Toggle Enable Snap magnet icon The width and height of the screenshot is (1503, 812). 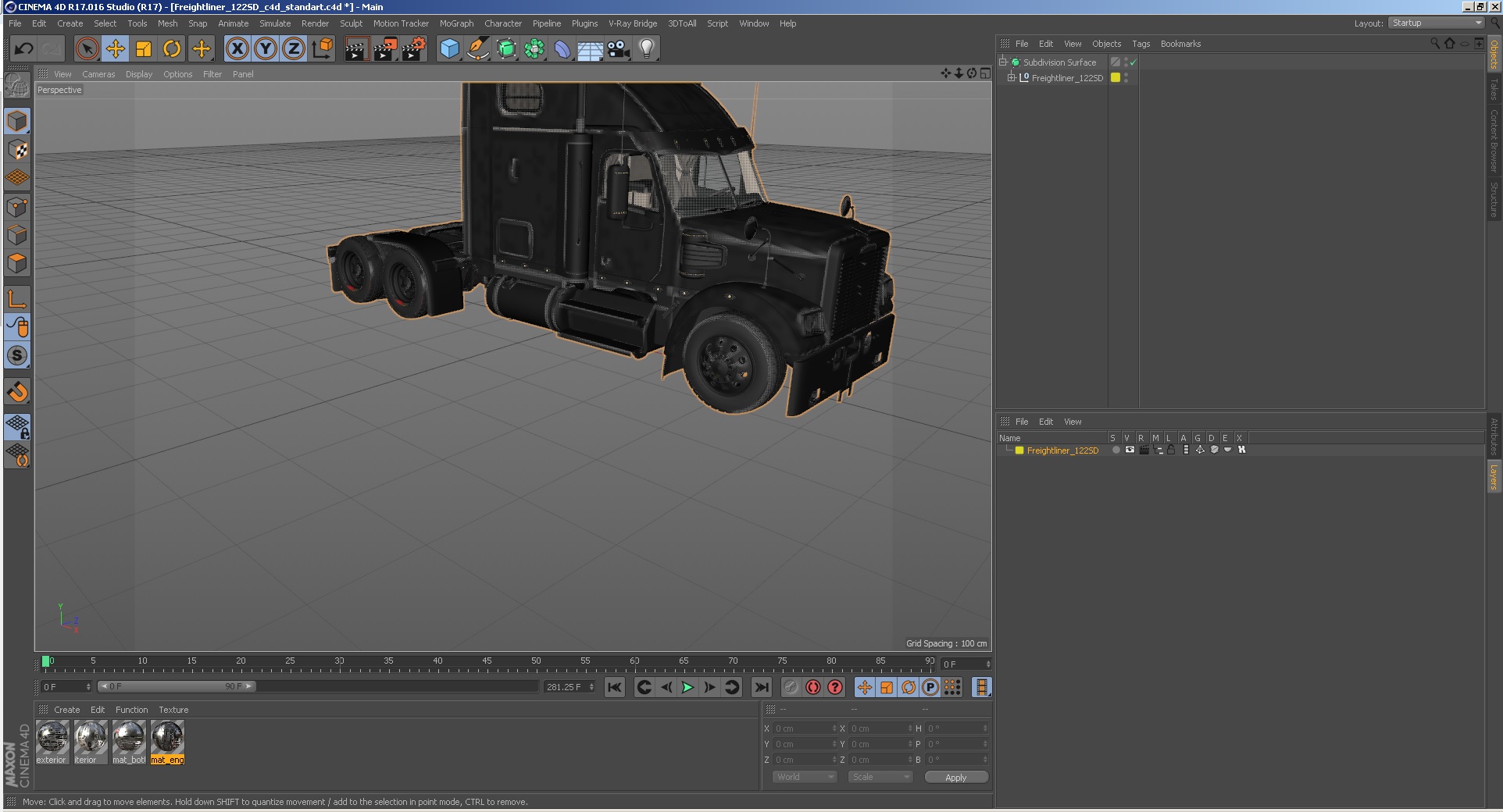click(17, 392)
